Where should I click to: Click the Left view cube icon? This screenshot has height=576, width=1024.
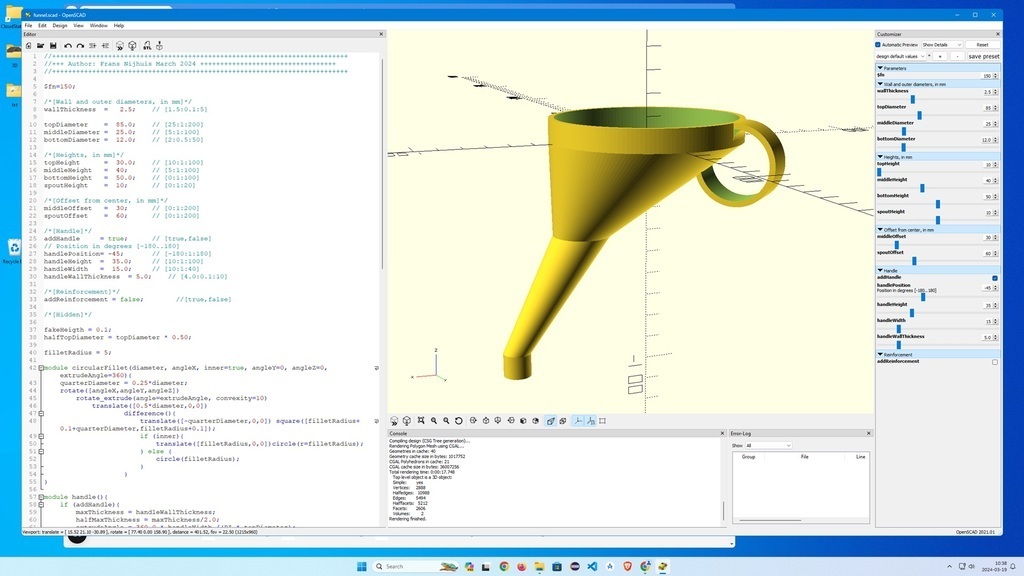click(x=511, y=421)
